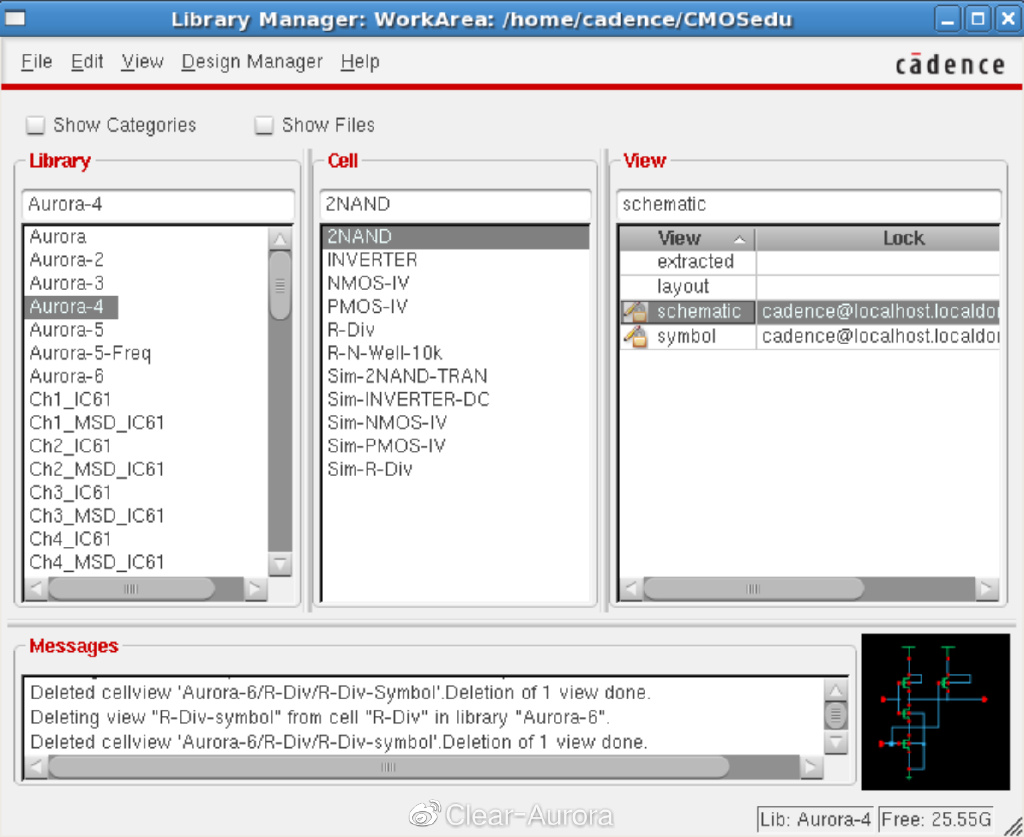Select the Aurora-3 library
Image resolution: width=1024 pixels, height=837 pixels.
click(x=66, y=283)
